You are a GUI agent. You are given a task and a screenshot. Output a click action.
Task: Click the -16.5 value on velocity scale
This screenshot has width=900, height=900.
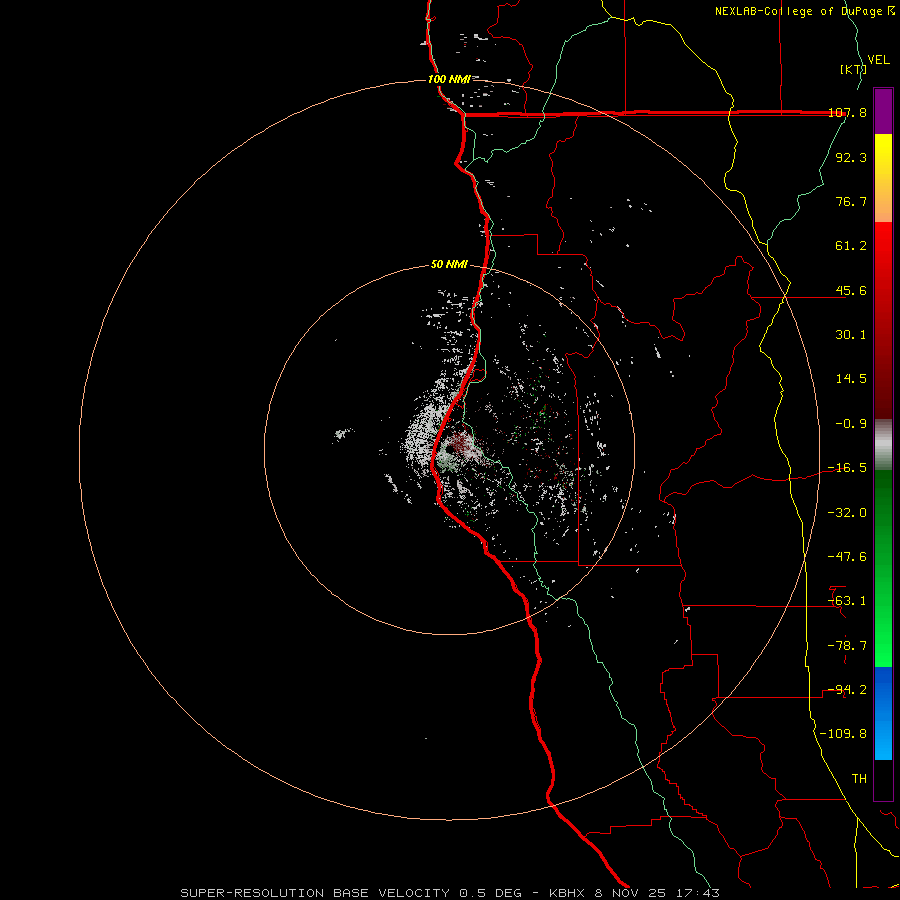point(847,468)
